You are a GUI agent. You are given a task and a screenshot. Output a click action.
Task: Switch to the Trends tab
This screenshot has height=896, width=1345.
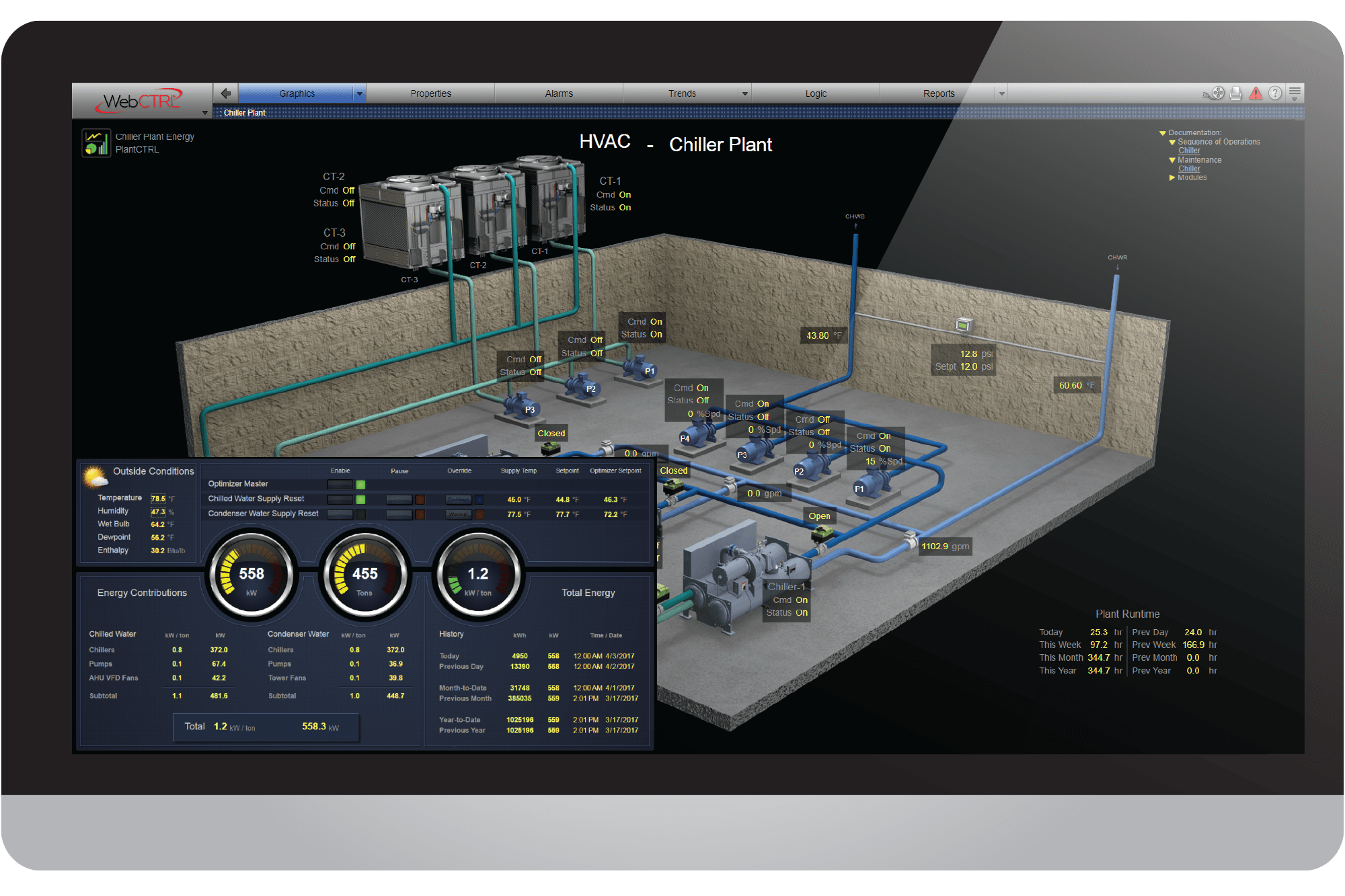[682, 94]
